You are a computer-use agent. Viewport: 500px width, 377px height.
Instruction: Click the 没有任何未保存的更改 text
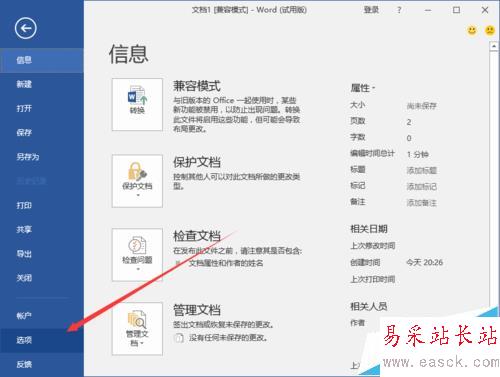[x=228, y=338]
